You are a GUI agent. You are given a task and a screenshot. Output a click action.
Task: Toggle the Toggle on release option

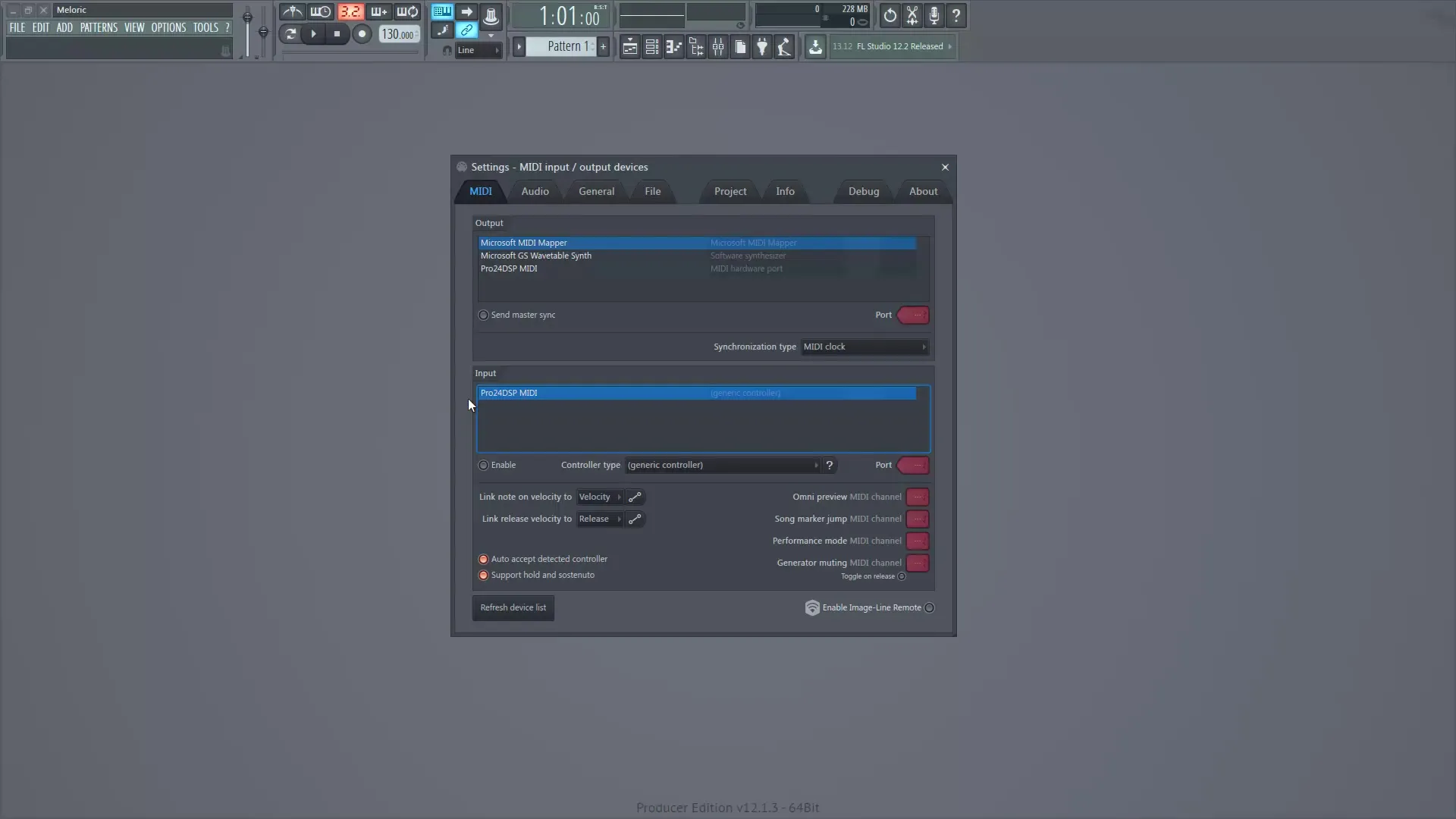[x=902, y=576]
